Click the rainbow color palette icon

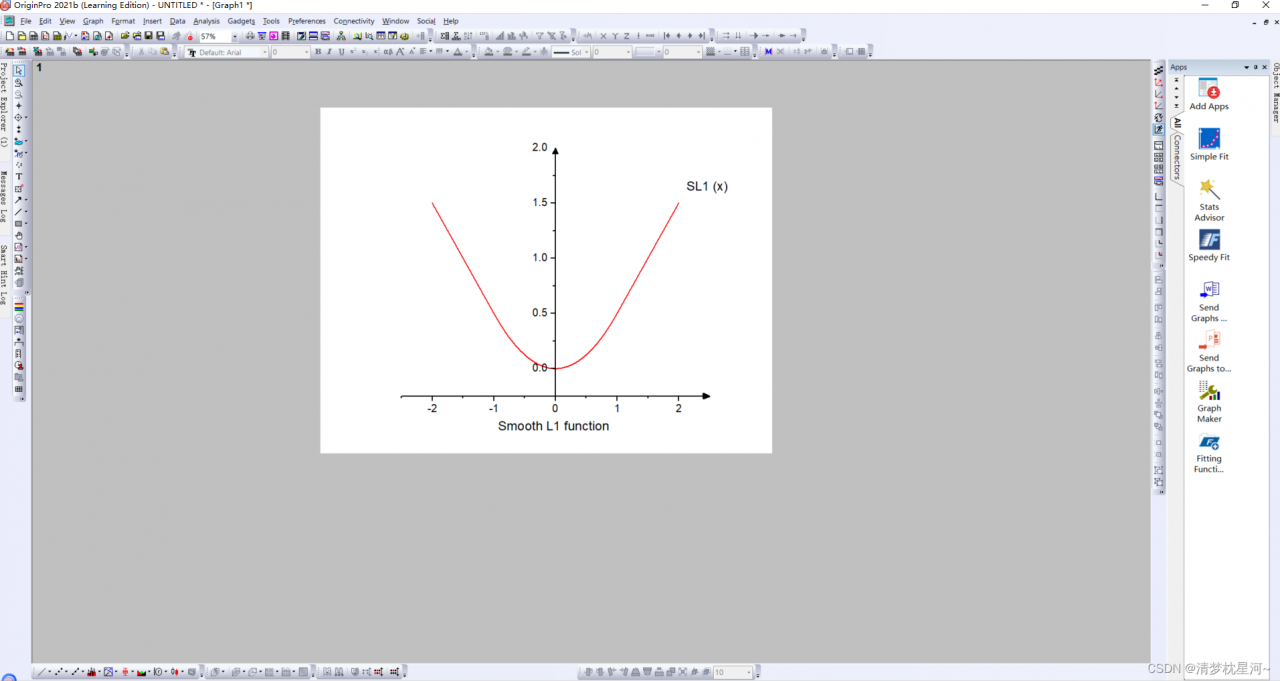click(19, 307)
